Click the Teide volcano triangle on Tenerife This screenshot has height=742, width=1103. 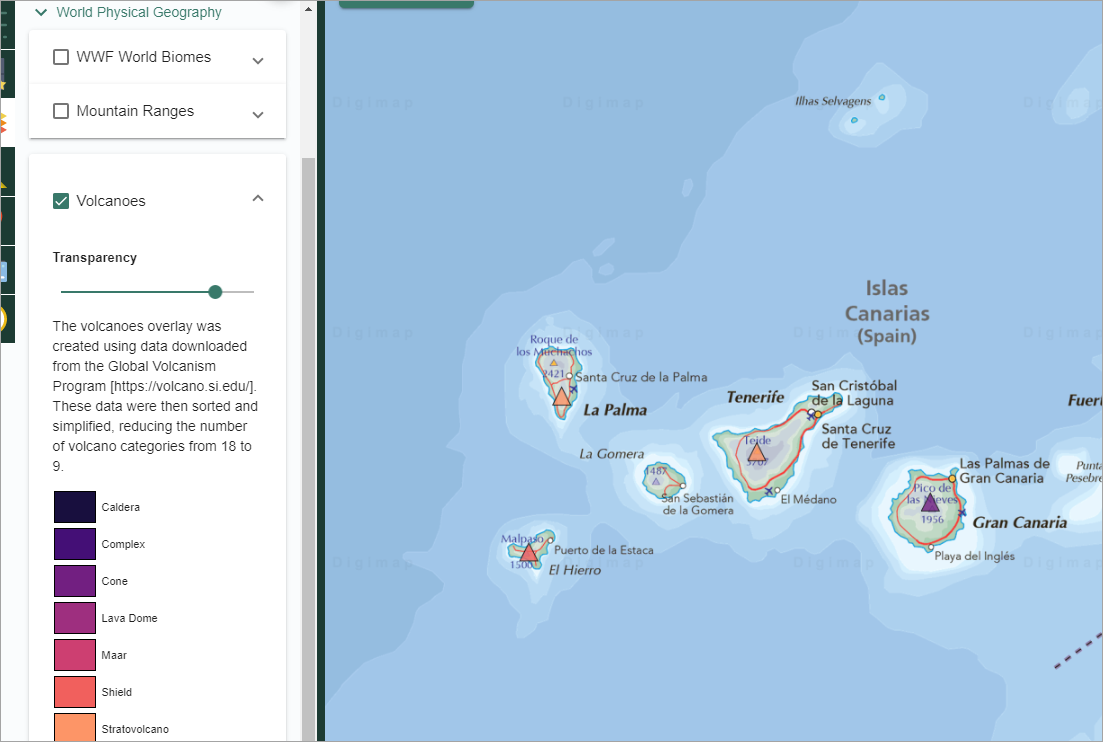756,452
